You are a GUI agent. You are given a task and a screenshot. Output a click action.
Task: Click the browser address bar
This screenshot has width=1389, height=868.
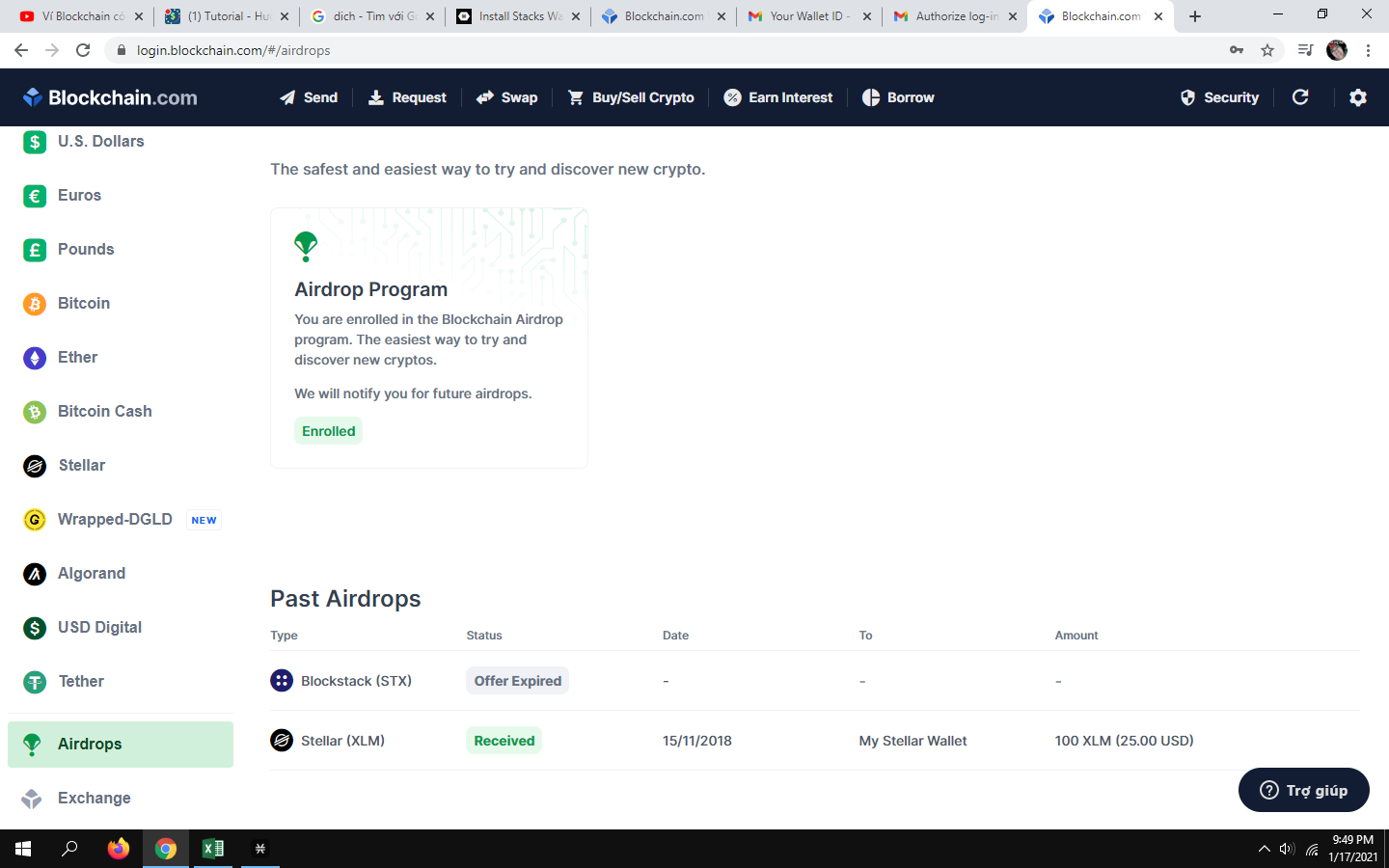675,50
